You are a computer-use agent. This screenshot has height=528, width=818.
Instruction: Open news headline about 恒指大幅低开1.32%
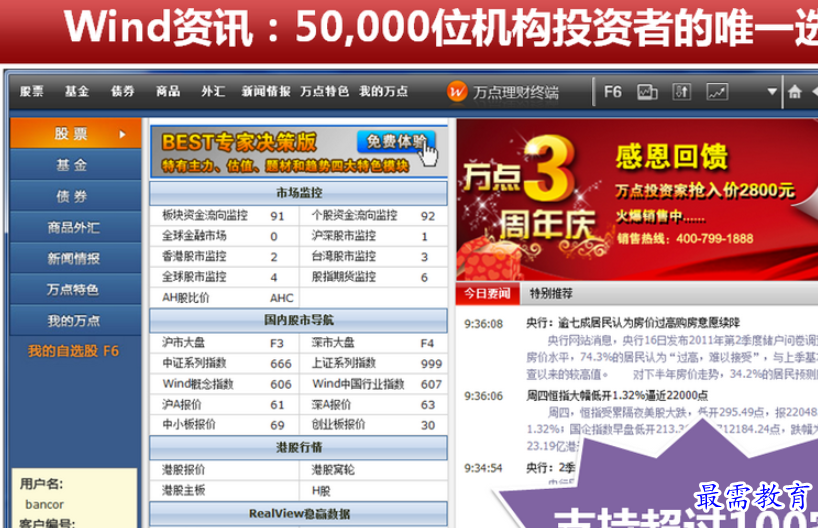(612, 395)
